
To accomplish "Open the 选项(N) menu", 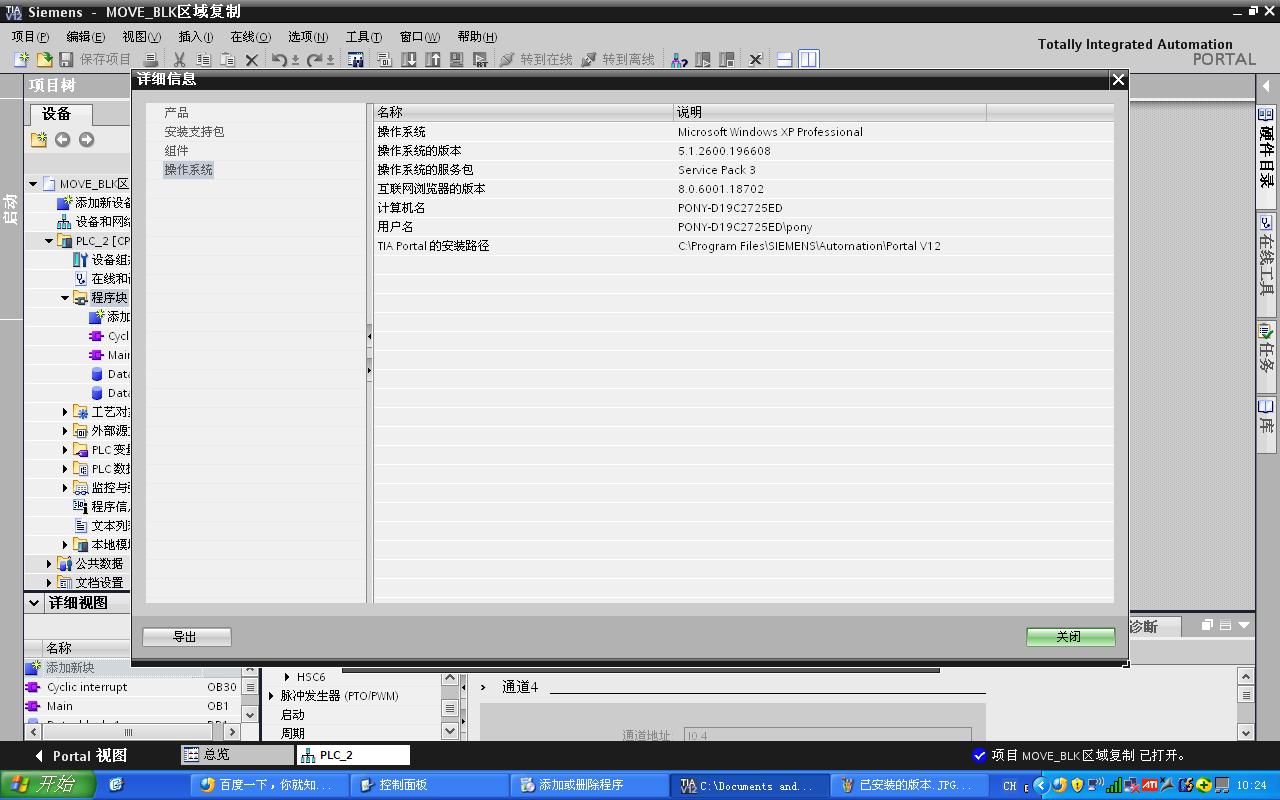I will [308, 37].
